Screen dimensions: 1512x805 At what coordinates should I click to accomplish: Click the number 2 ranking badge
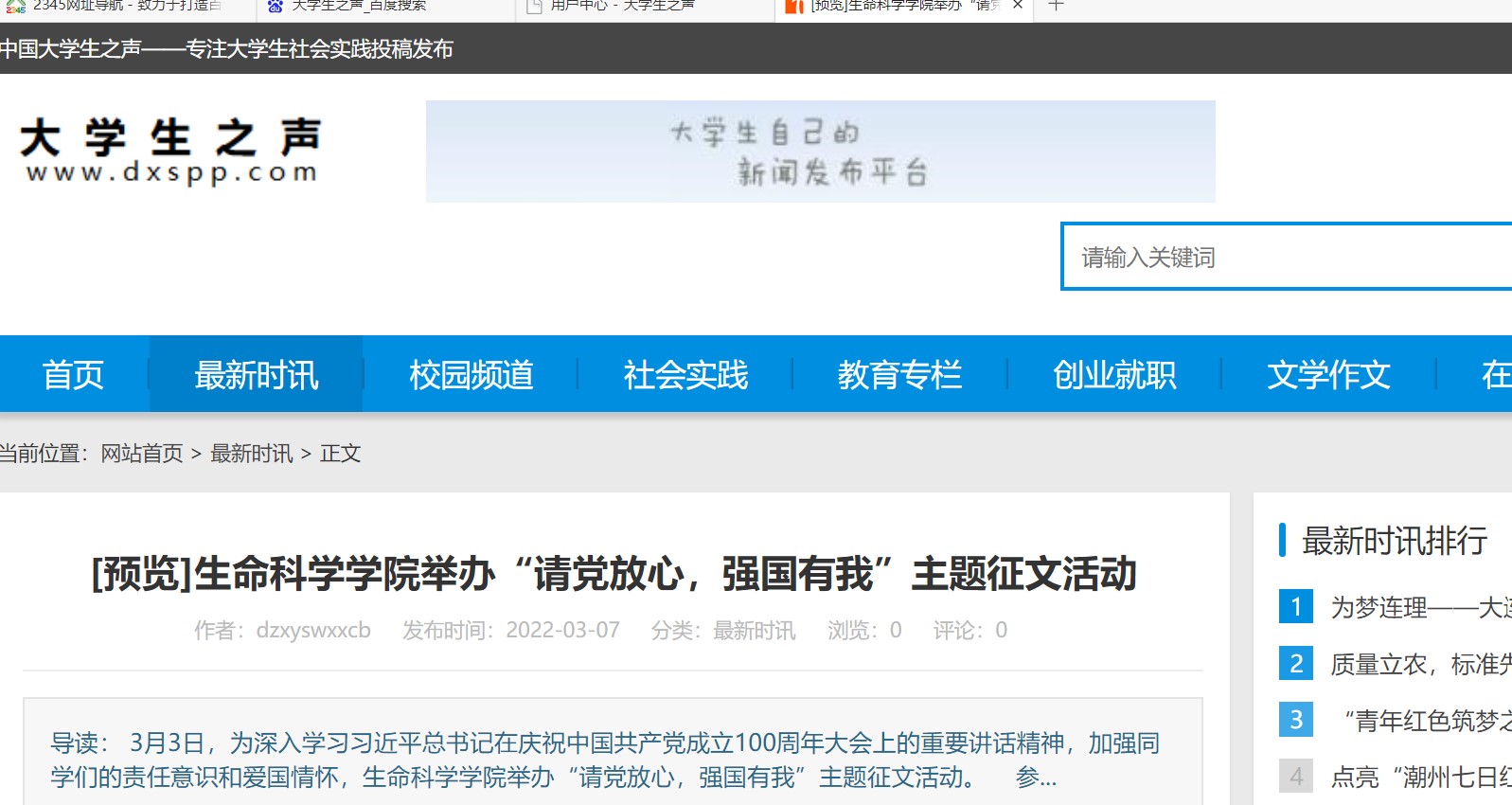pyautogui.click(x=1295, y=663)
